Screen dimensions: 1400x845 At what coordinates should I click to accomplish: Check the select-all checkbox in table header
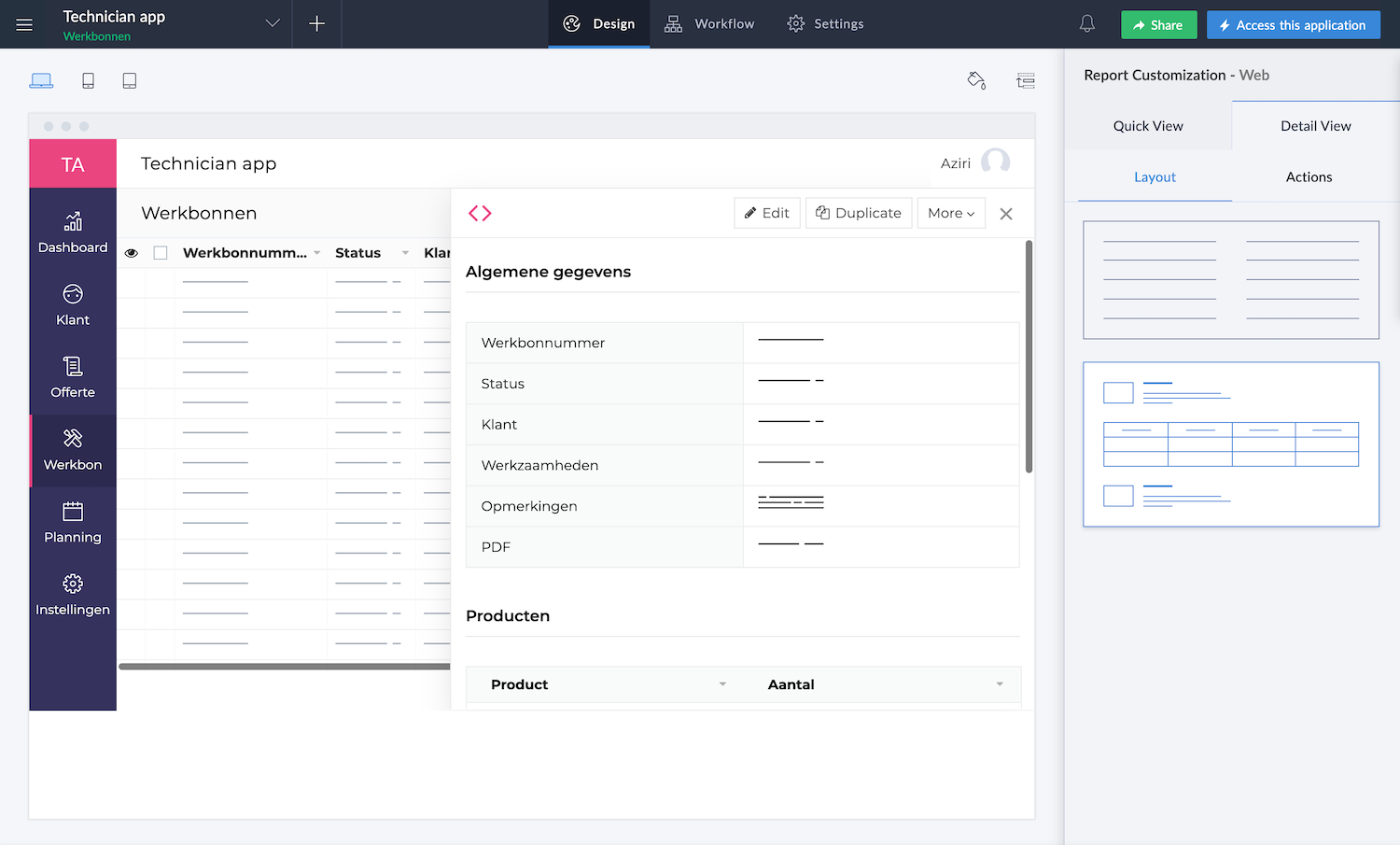161,253
